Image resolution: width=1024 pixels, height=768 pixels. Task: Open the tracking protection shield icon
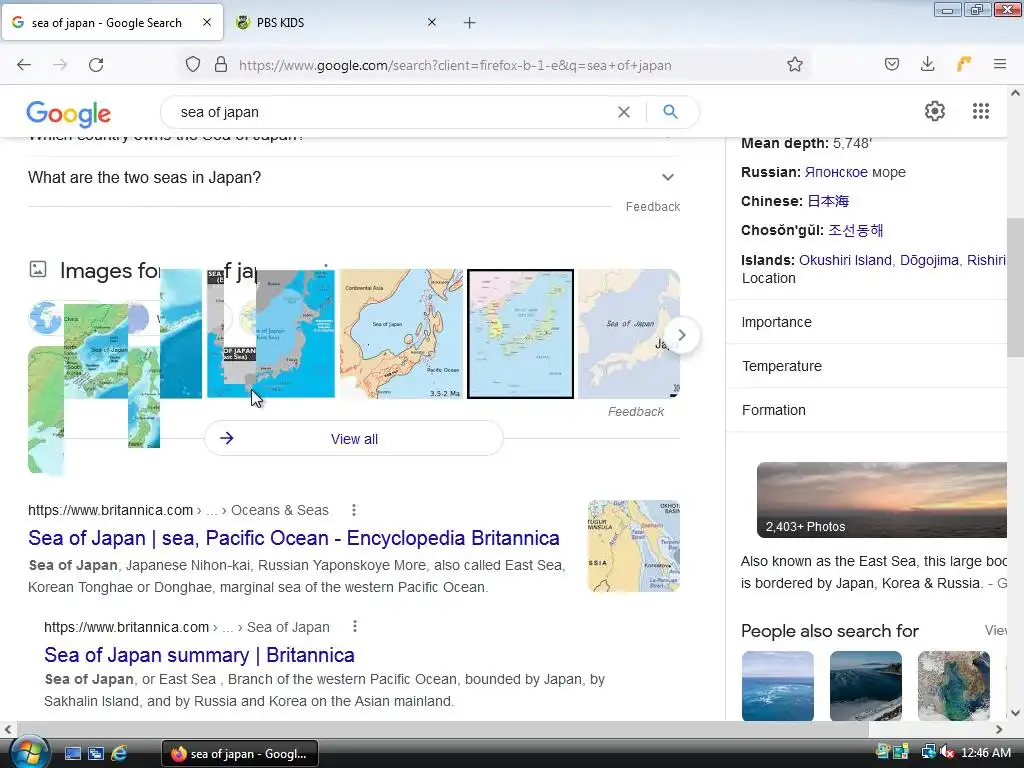pyautogui.click(x=193, y=65)
